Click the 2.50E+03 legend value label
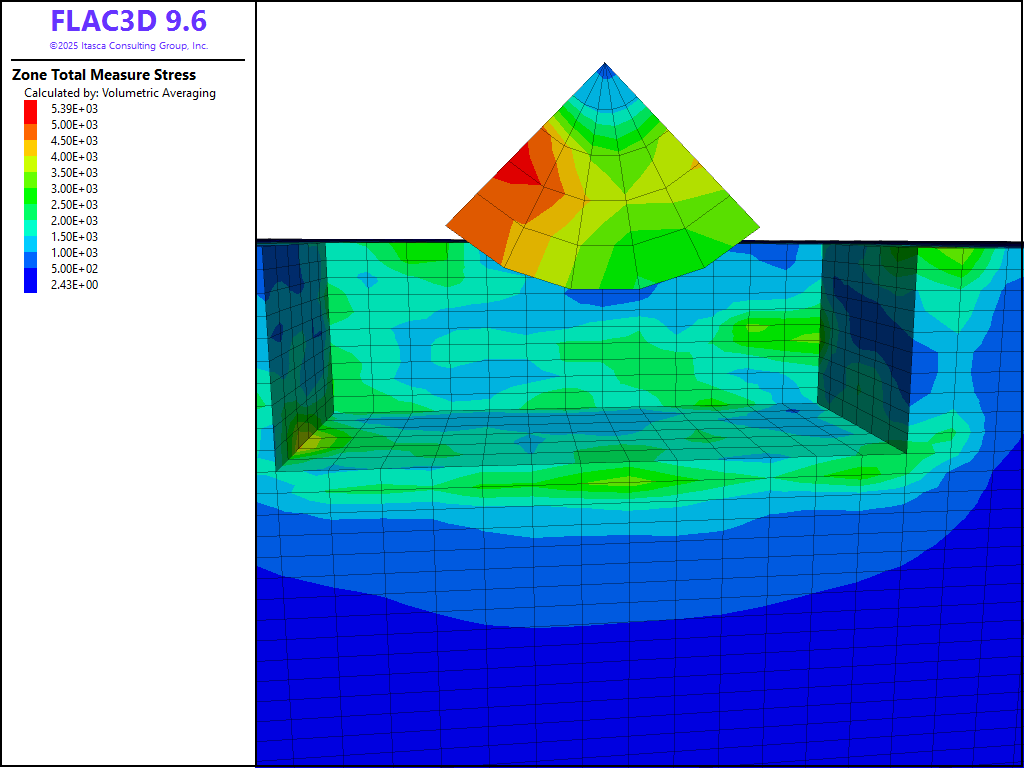 pos(75,205)
